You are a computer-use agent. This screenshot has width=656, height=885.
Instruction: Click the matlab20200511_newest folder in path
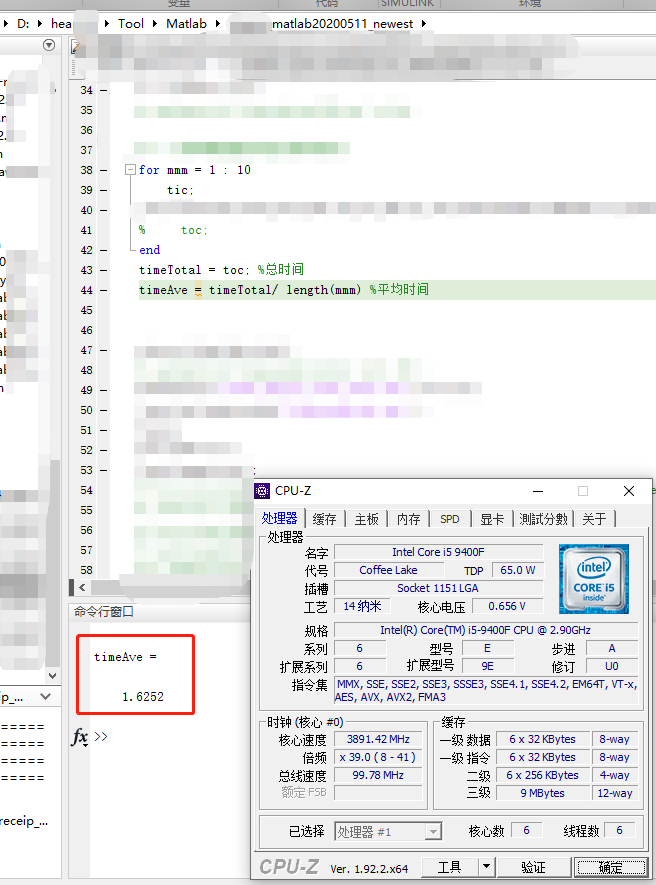342,24
